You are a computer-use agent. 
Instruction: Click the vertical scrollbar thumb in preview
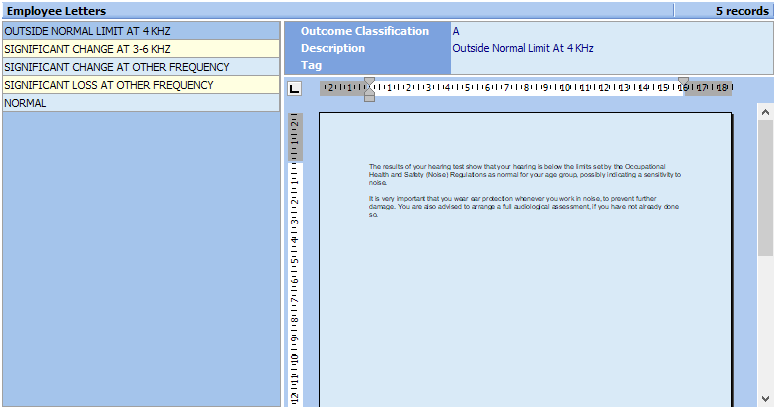[x=765, y=189]
